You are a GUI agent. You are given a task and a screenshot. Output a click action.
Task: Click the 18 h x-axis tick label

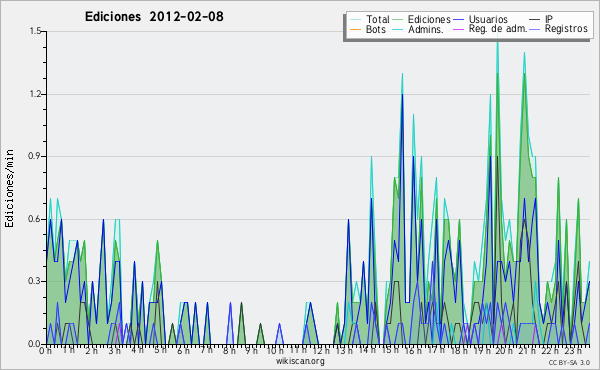click(x=459, y=350)
